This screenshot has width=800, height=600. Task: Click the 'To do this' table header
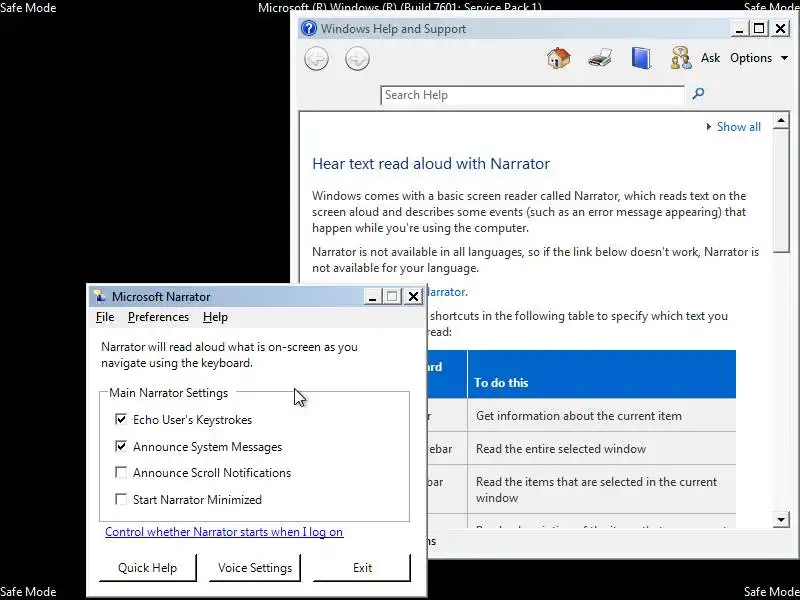pos(602,374)
